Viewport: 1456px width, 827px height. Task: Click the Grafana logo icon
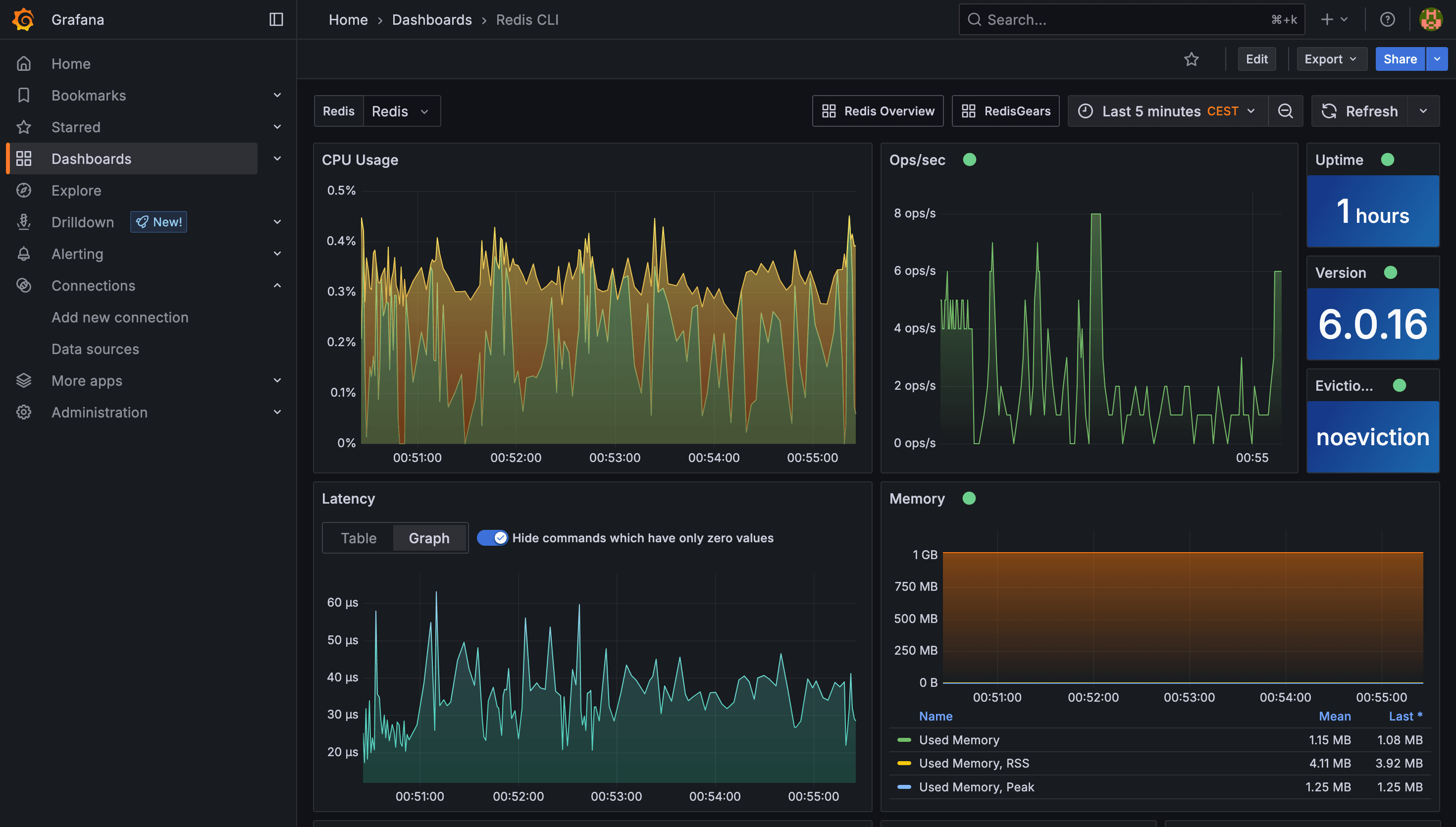click(x=23, y=19)
